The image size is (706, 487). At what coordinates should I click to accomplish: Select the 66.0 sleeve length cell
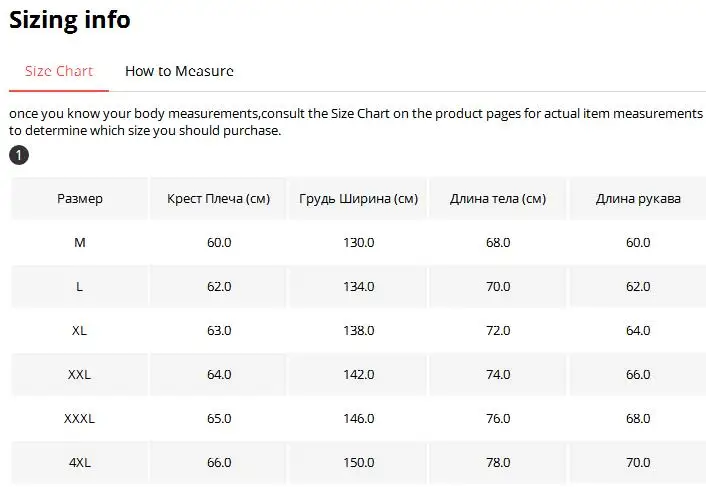coord(638,374)
